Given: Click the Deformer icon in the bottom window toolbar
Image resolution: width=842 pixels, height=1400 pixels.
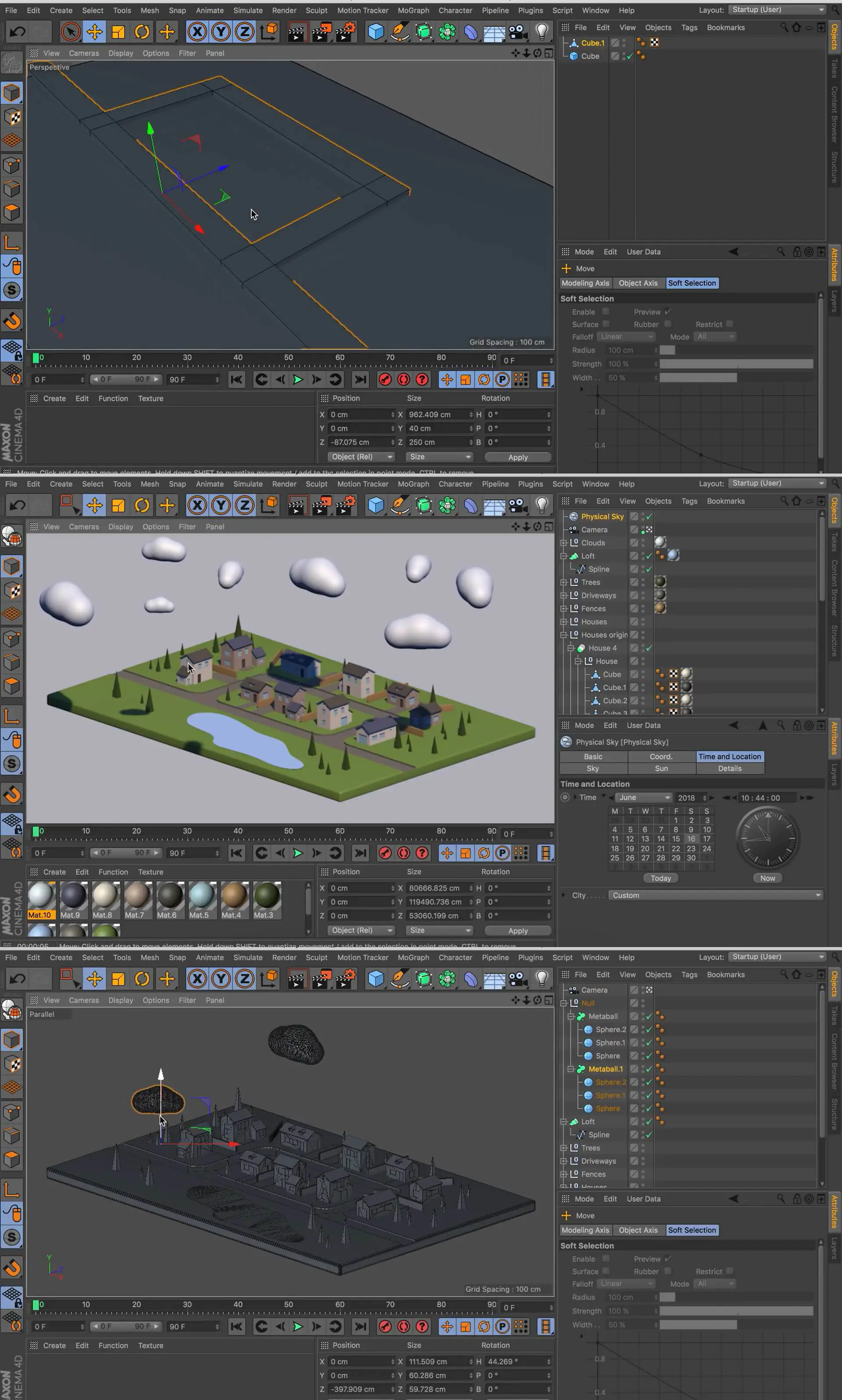Looking at the screenshot, I should 471,979.
